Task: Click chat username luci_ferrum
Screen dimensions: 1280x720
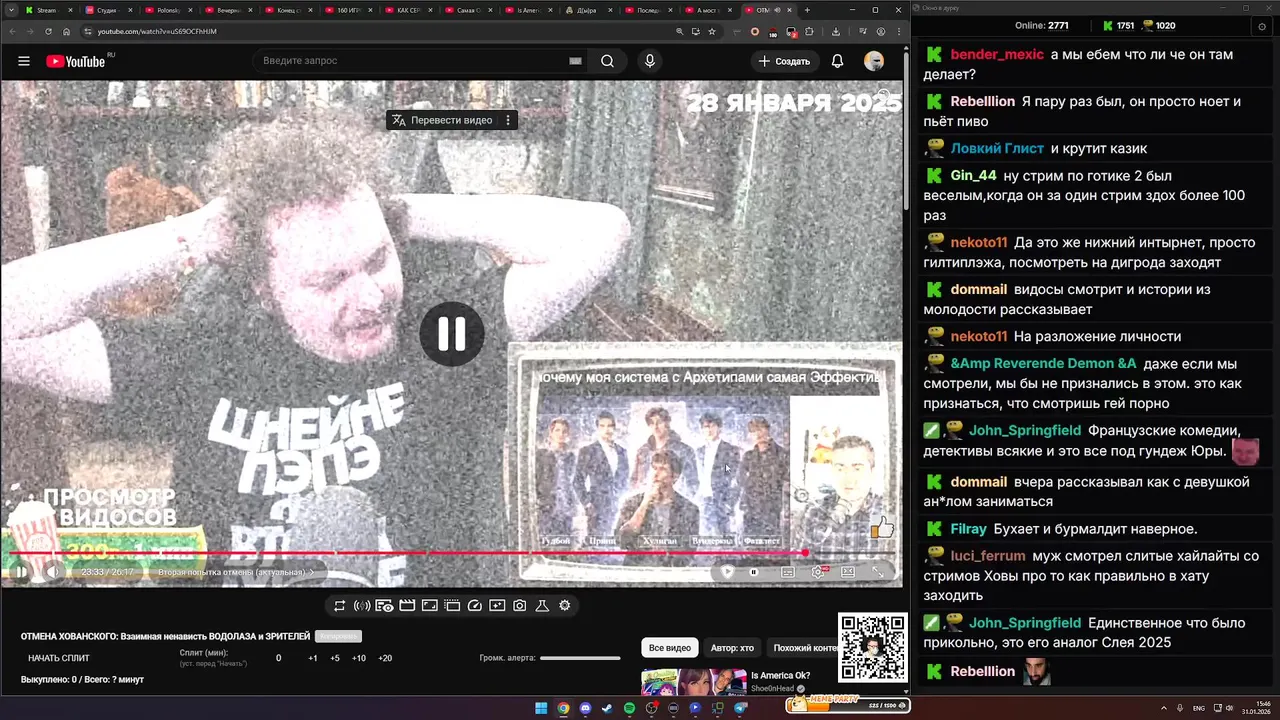Action: (988, 556)
